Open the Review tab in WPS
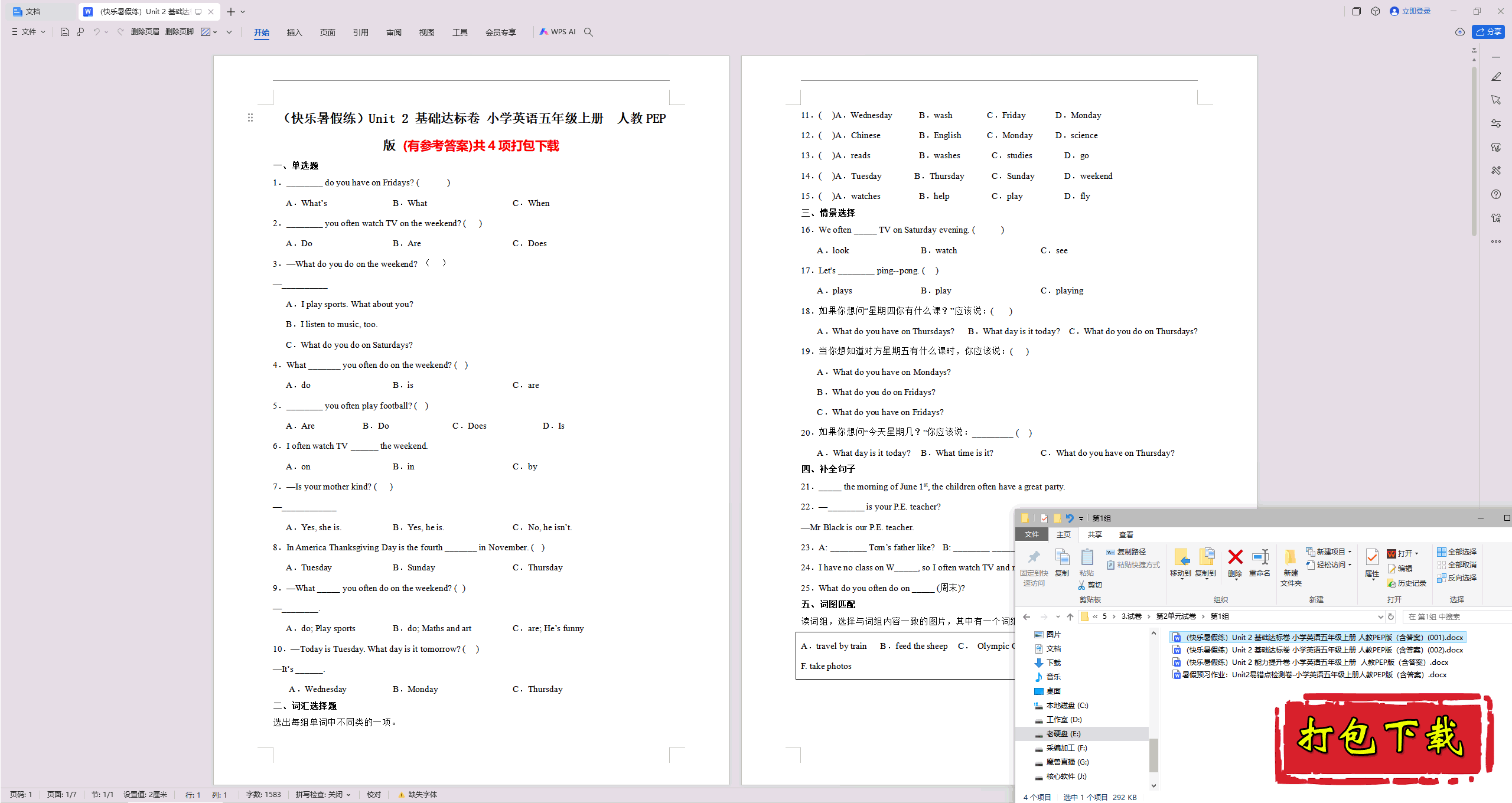Screen dimensions: 1512x803 393,32
